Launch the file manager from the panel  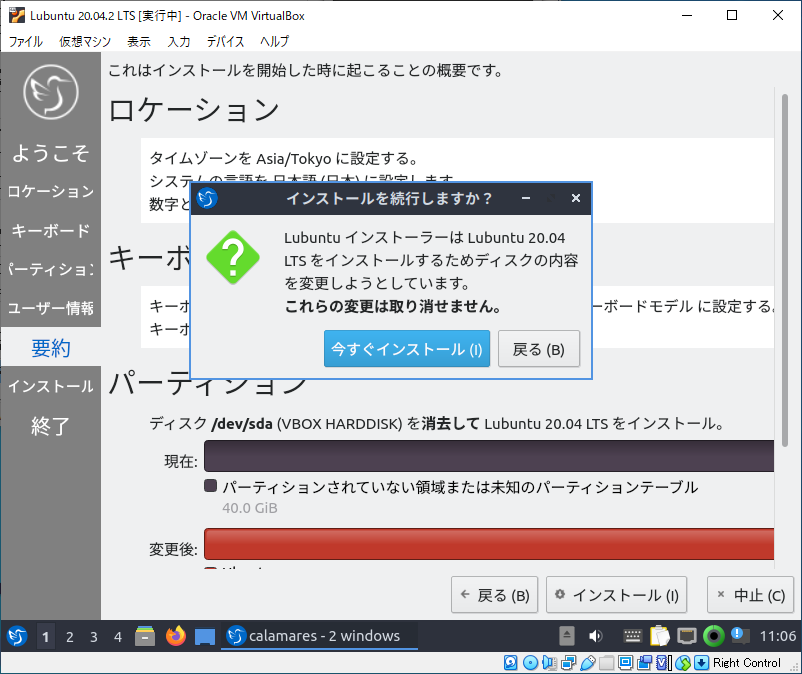click(145, 636)
